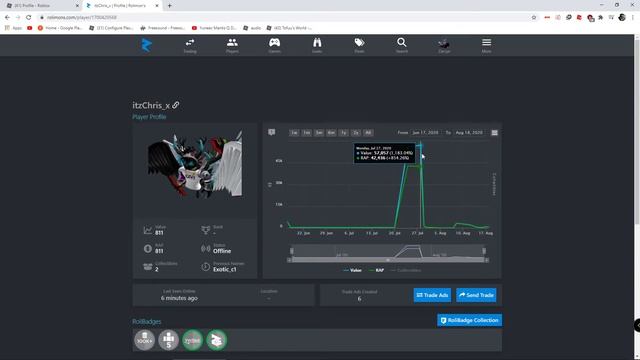The image size is (640, 360).
Task: Click the chart navigator left scroll arrow
Action: click(x=289, y=260)
